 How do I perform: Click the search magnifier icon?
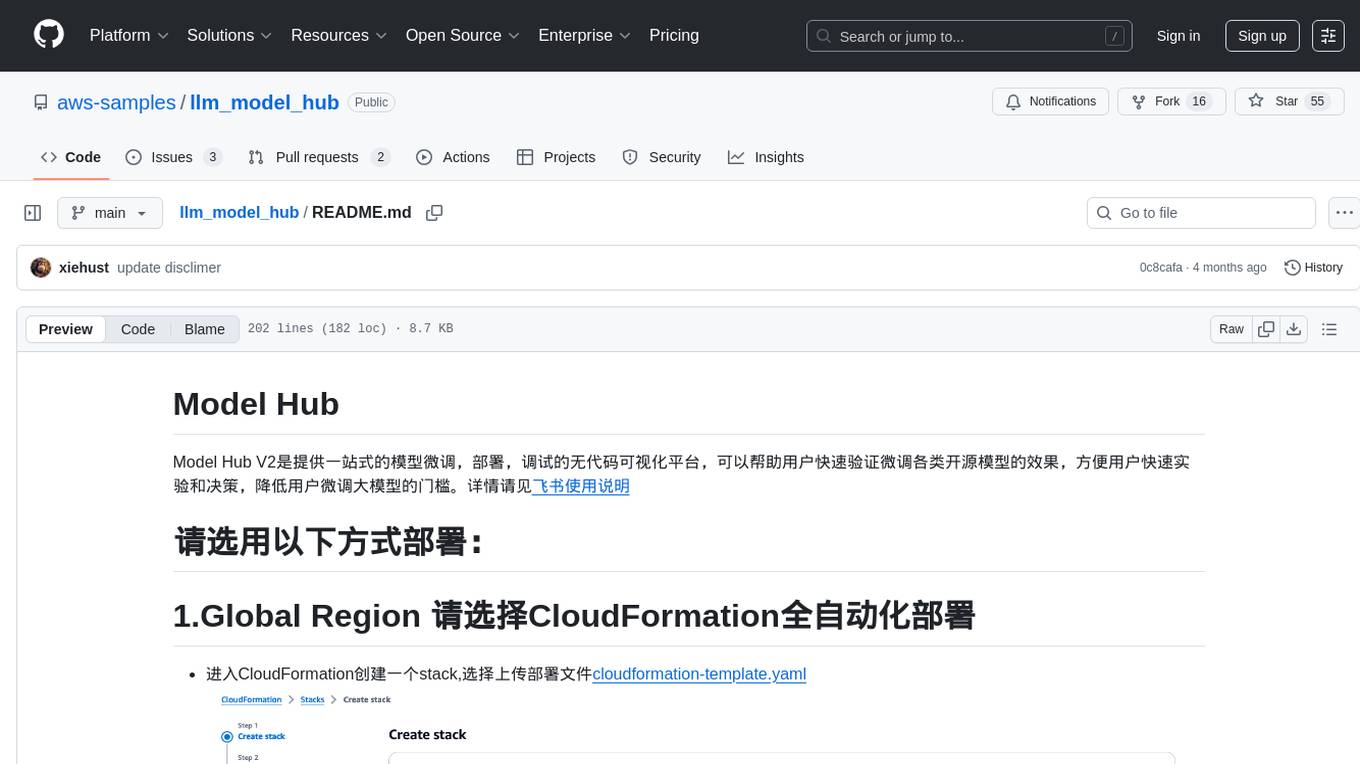click(824, 36)
